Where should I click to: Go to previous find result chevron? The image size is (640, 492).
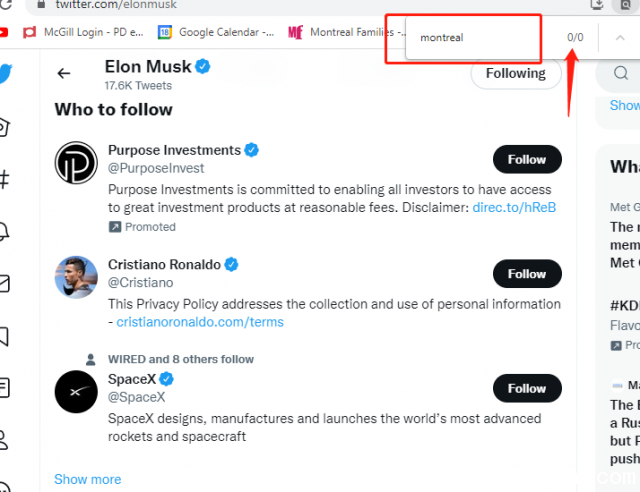(x=620, y=38)
